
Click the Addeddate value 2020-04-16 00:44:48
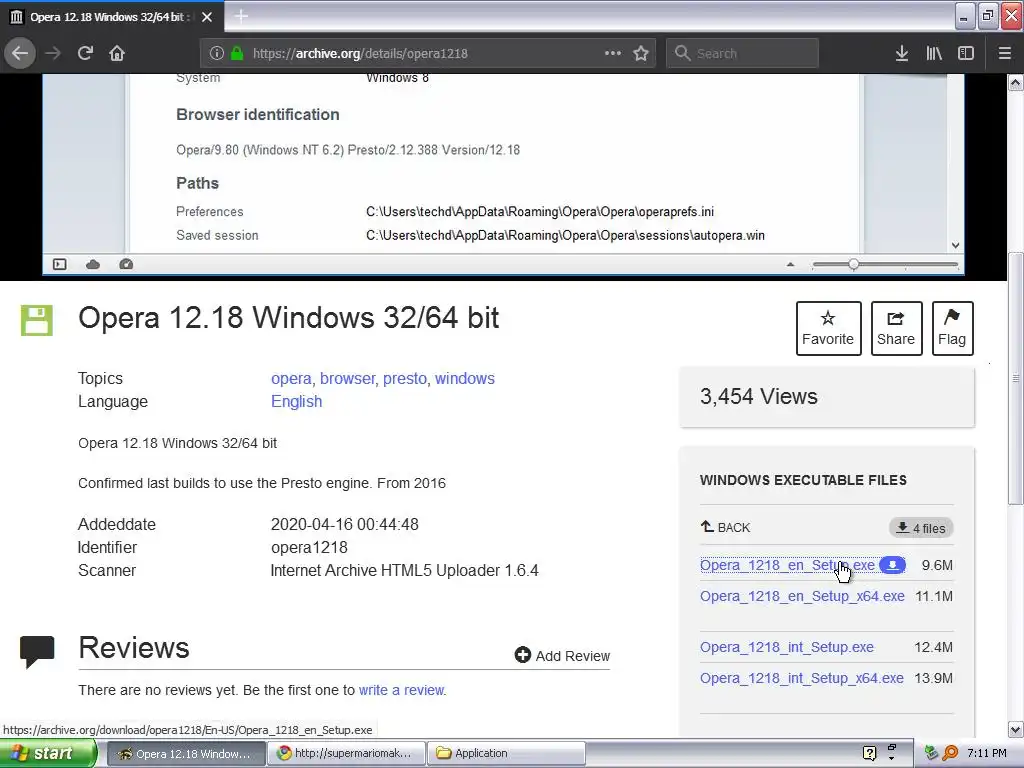pyautogui.click(x=345, y=524)
